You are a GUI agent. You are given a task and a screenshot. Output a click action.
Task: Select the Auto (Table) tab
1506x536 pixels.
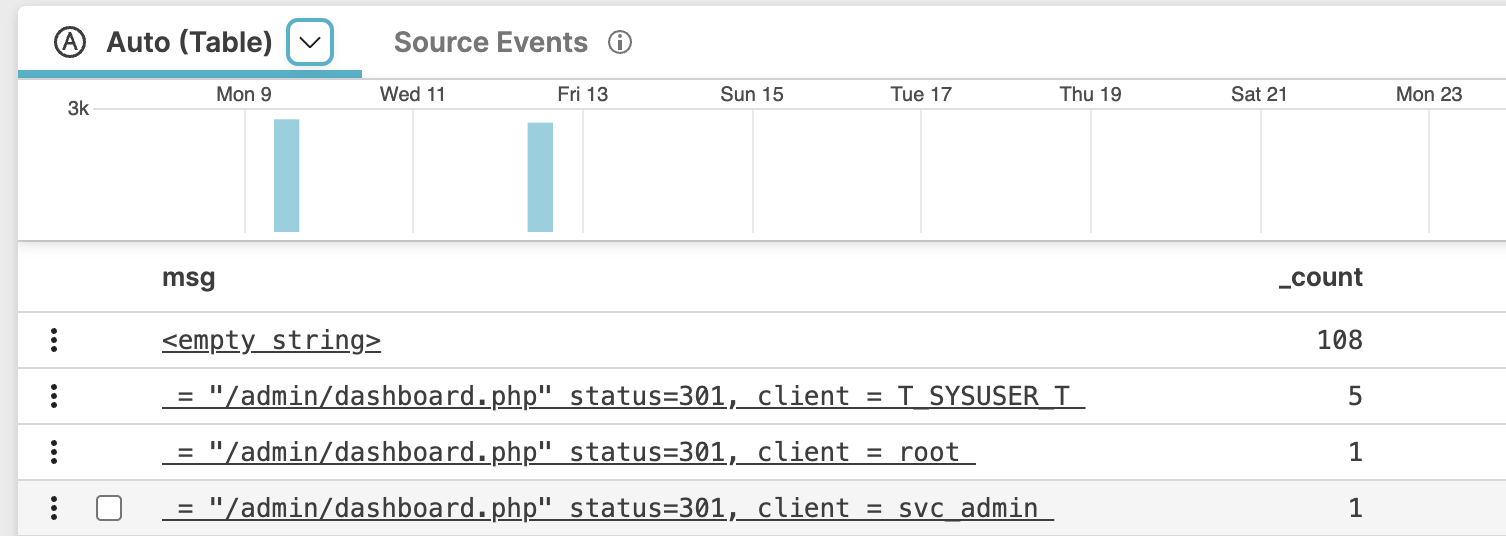189,43
